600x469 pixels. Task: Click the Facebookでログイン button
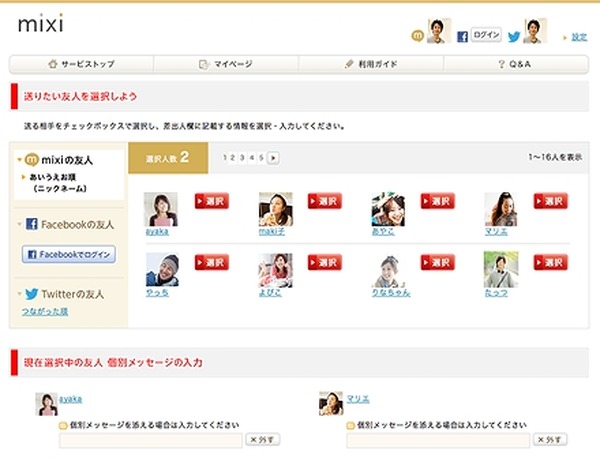click(x=69, y=254)
